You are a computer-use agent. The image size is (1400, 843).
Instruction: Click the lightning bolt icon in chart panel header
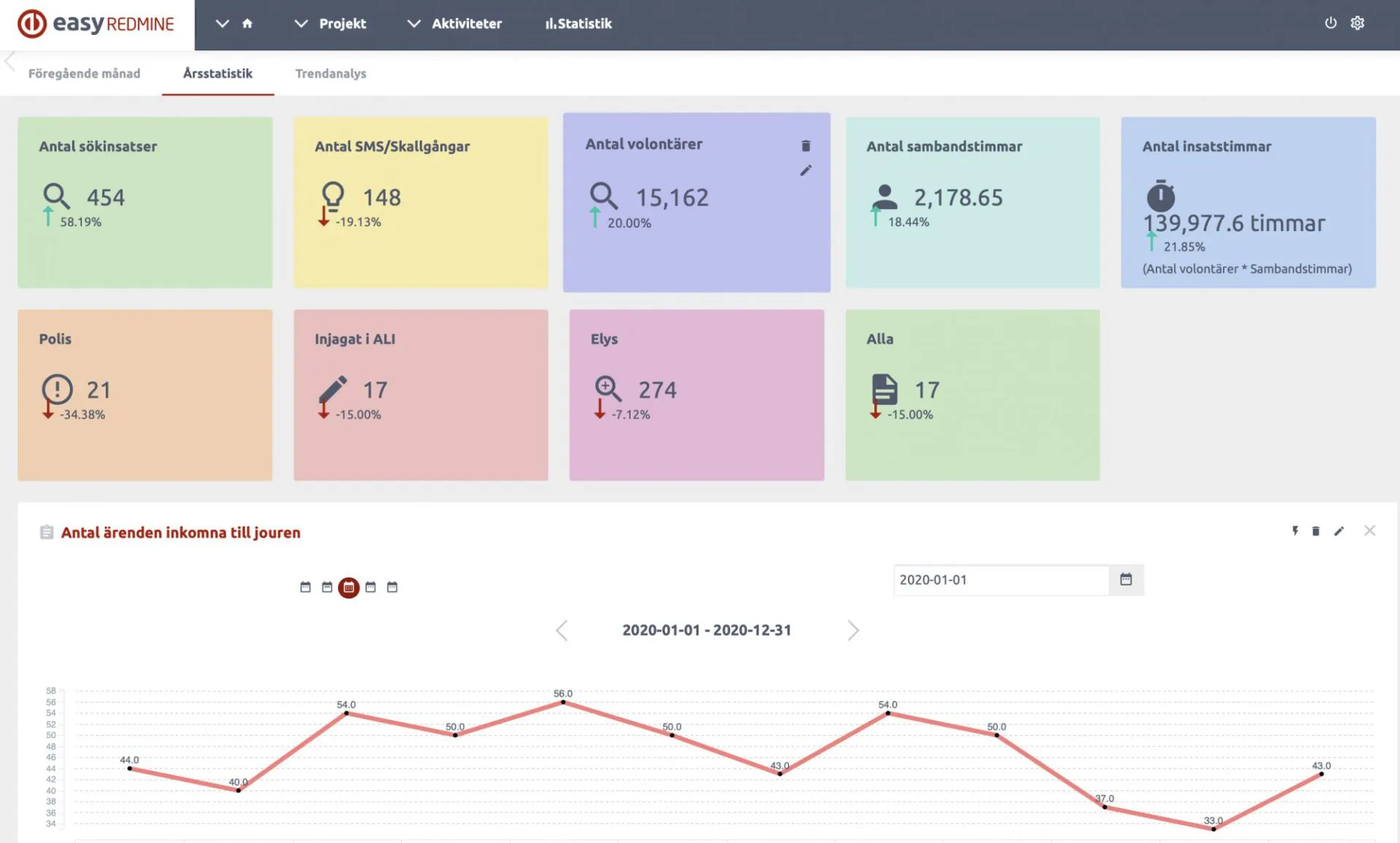pyautogui.click(x=1295, y=531)
